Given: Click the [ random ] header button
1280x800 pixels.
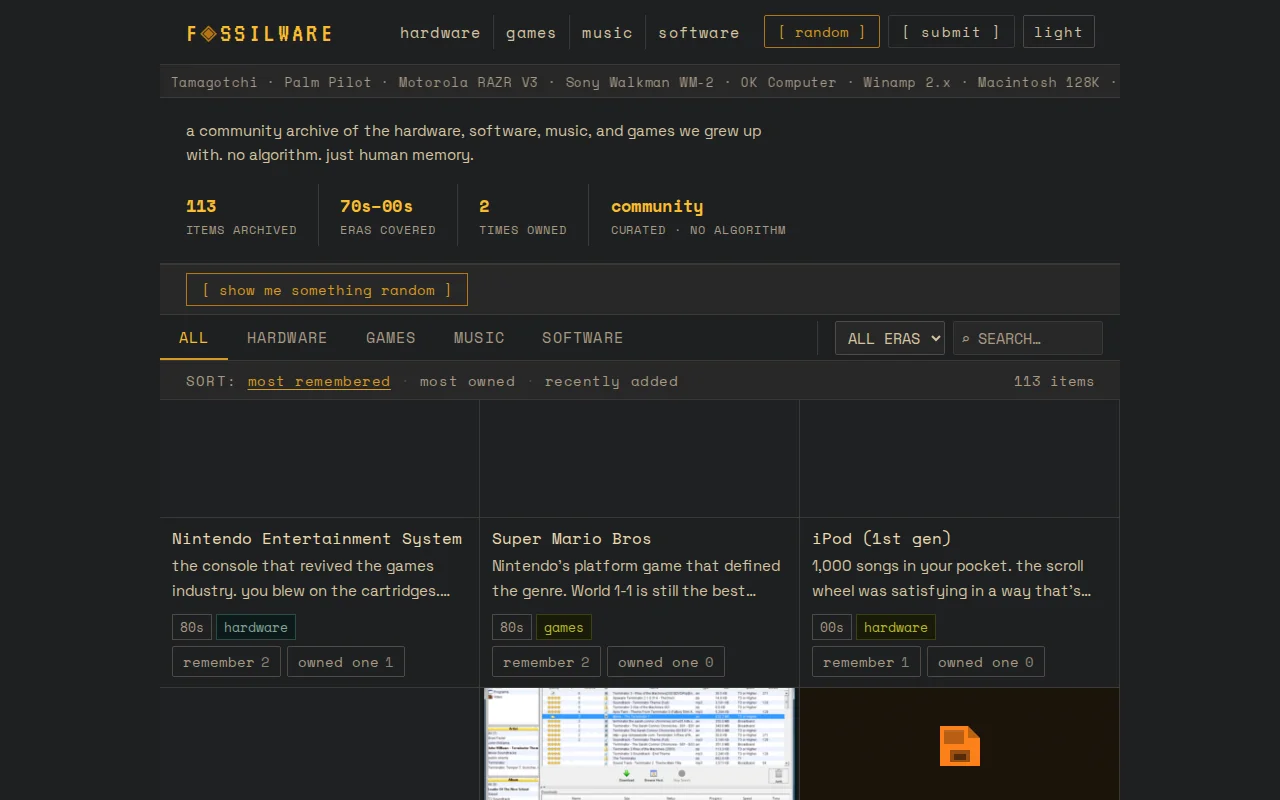Looking at the screenshot, I should click(x=822, y=32).
